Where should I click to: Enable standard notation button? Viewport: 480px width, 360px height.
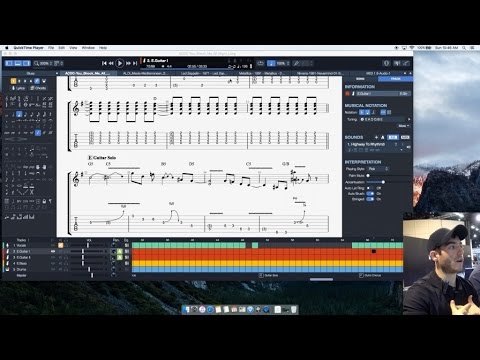pyautogui.click(x=361, y=112)
